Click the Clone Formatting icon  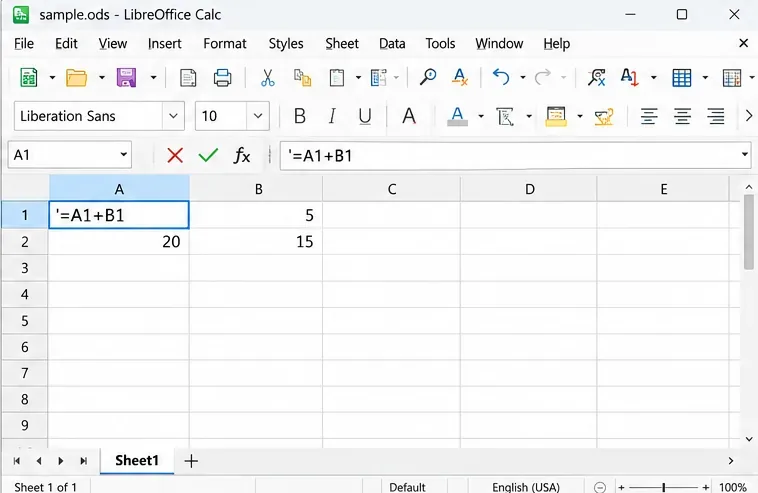point(379,77)
